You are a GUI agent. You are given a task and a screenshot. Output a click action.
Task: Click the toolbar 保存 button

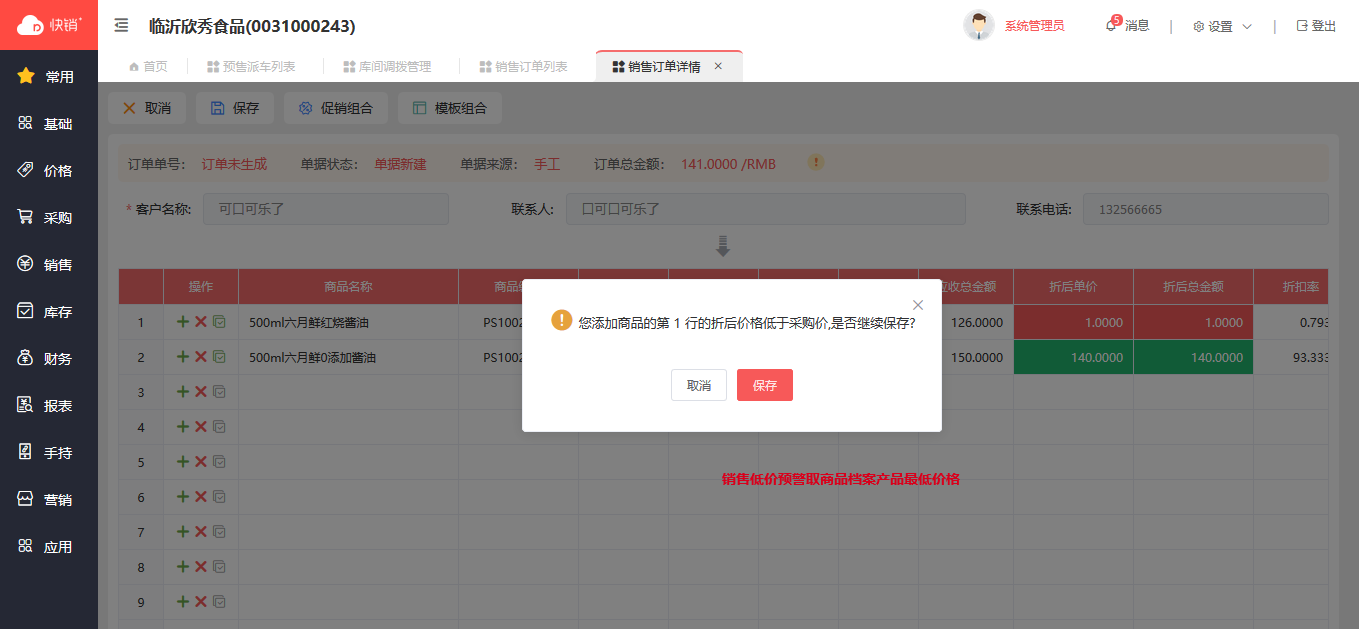[x=235, y=108]
